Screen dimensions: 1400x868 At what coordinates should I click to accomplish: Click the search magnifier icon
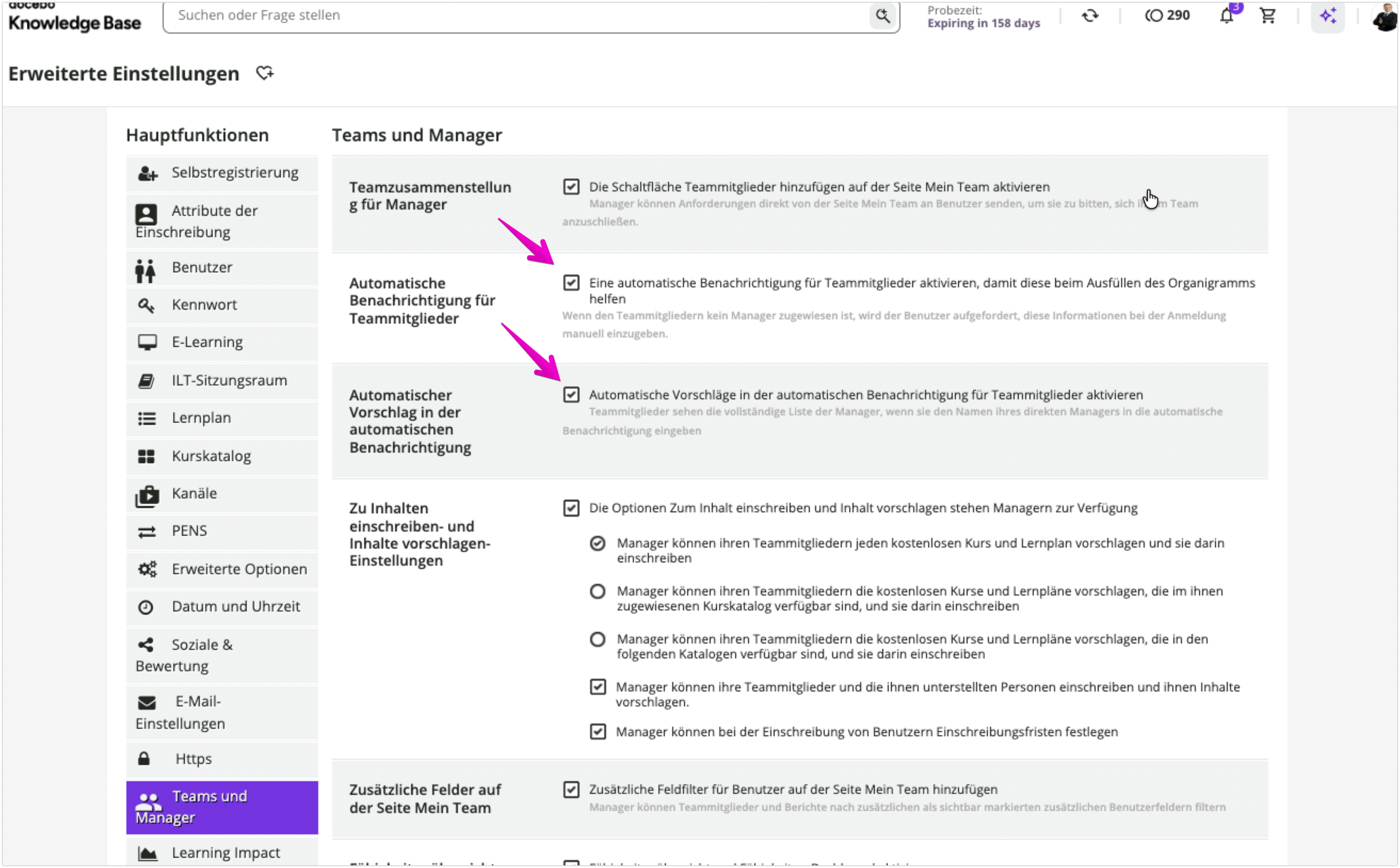click(883, 15)
